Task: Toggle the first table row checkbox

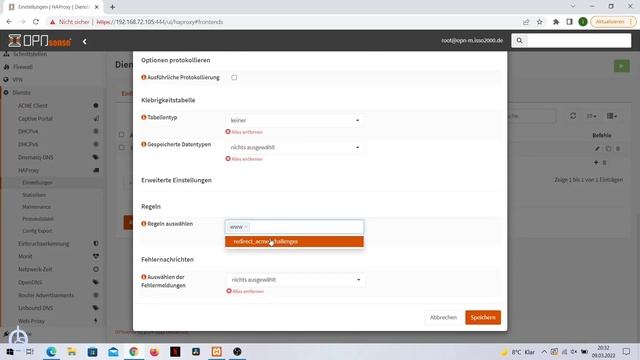Action: 121,148
